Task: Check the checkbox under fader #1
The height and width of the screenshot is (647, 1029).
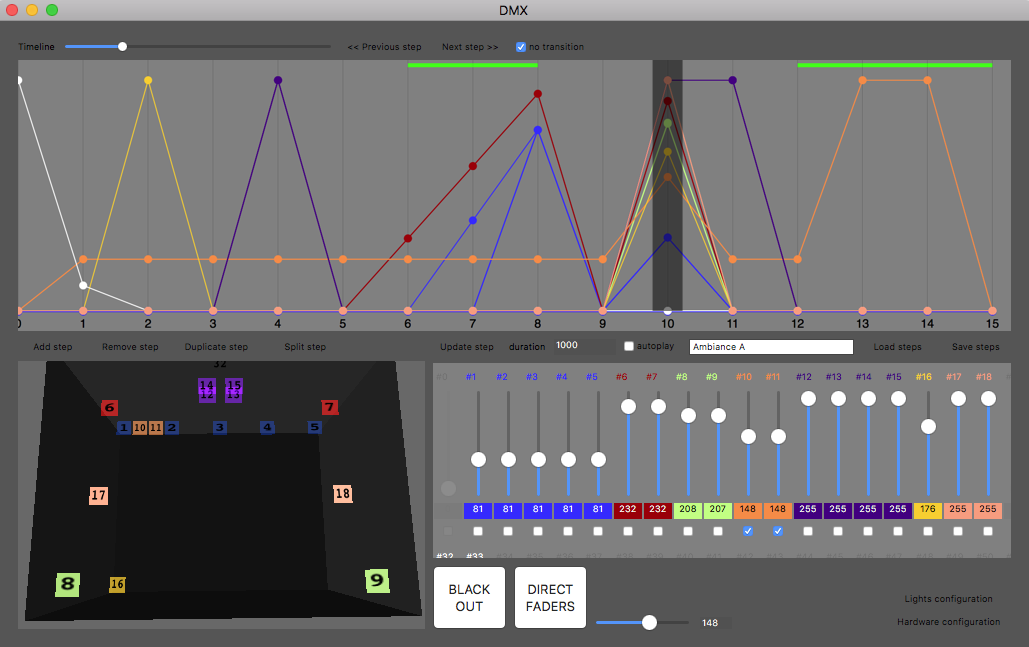Action: (x=478, y=532)
